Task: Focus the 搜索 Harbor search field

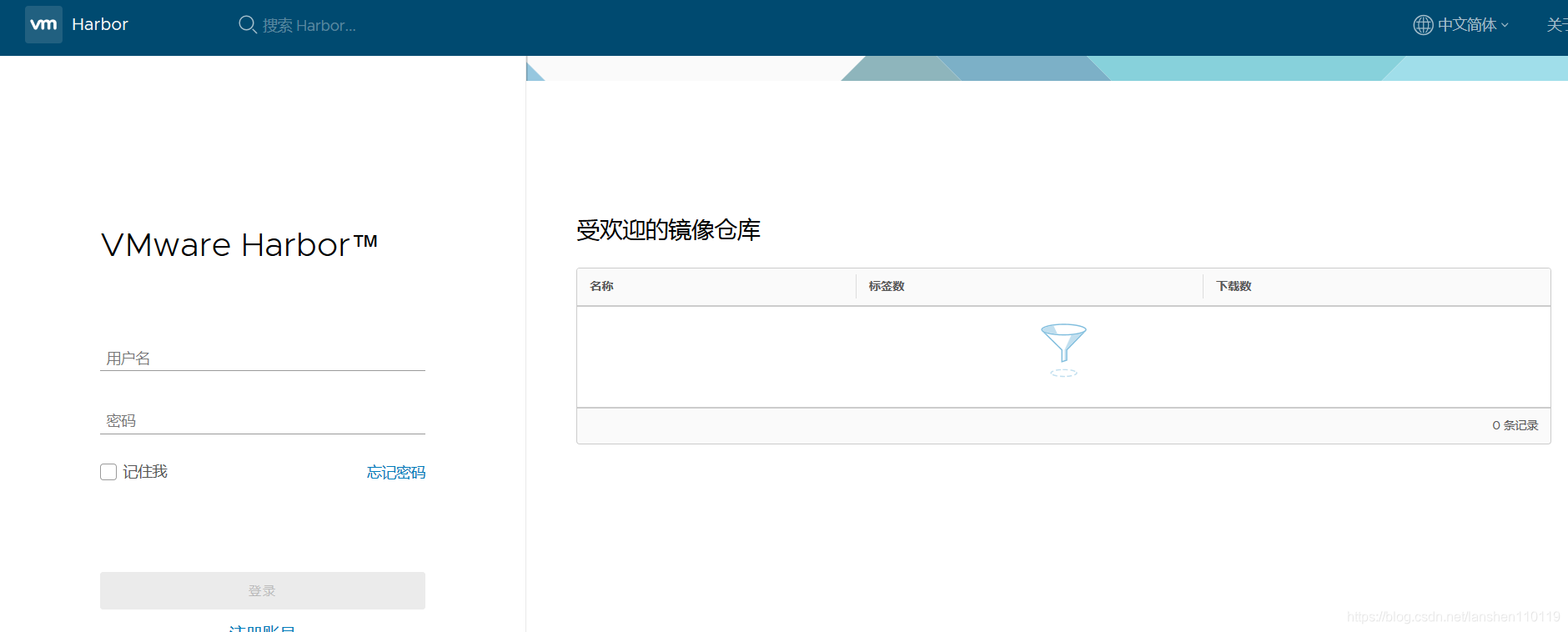Action: [309, 26]
